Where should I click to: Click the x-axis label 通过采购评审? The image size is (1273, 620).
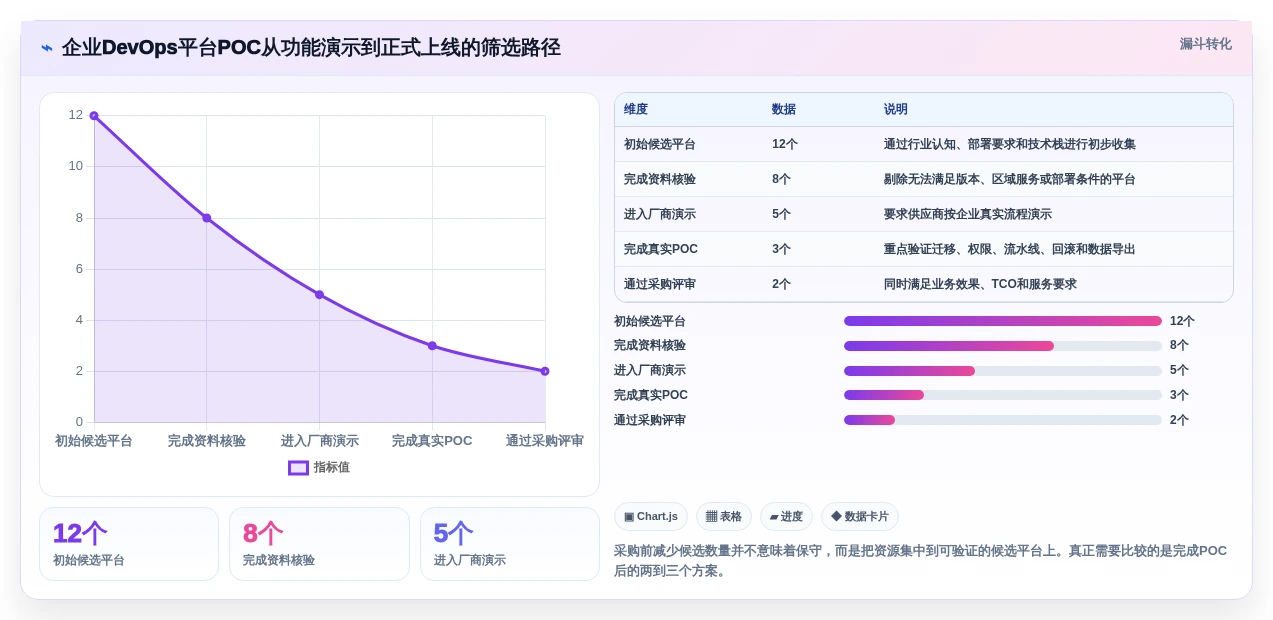point(545,441)
